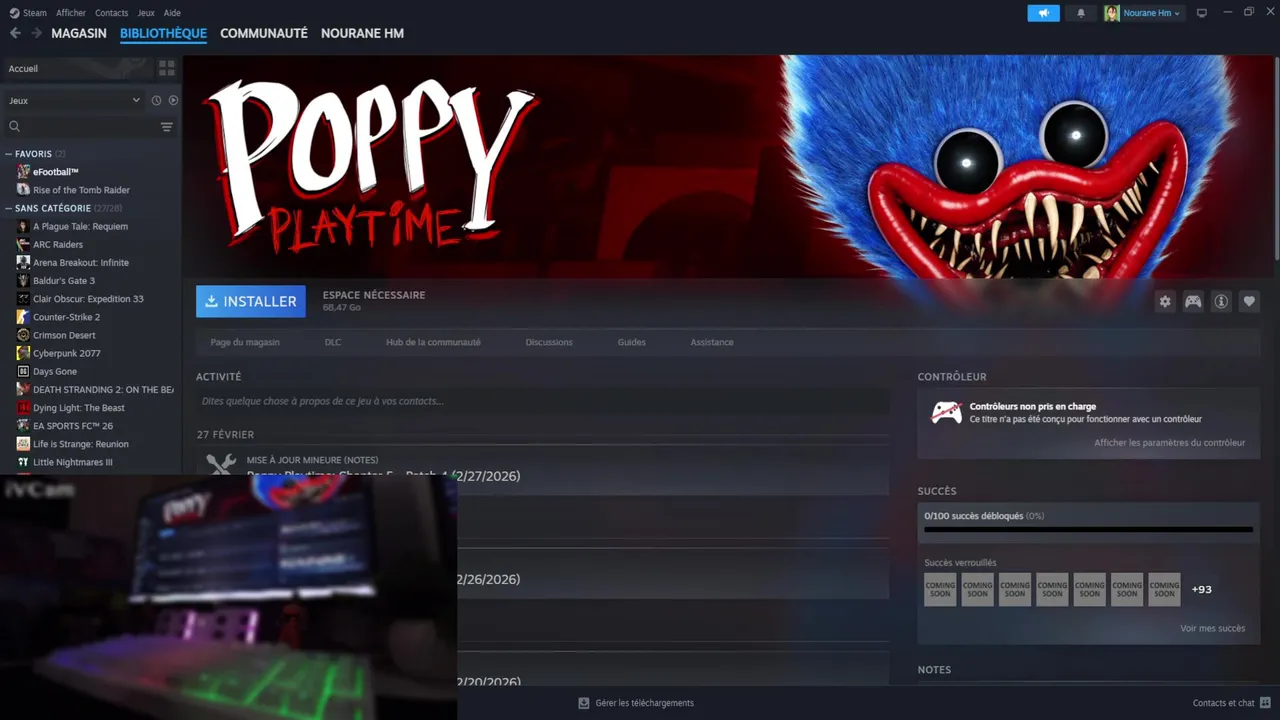Open the advanced filter options icon
The height and width of the screenshot is (720, 1280).
(x=167, y=127)
